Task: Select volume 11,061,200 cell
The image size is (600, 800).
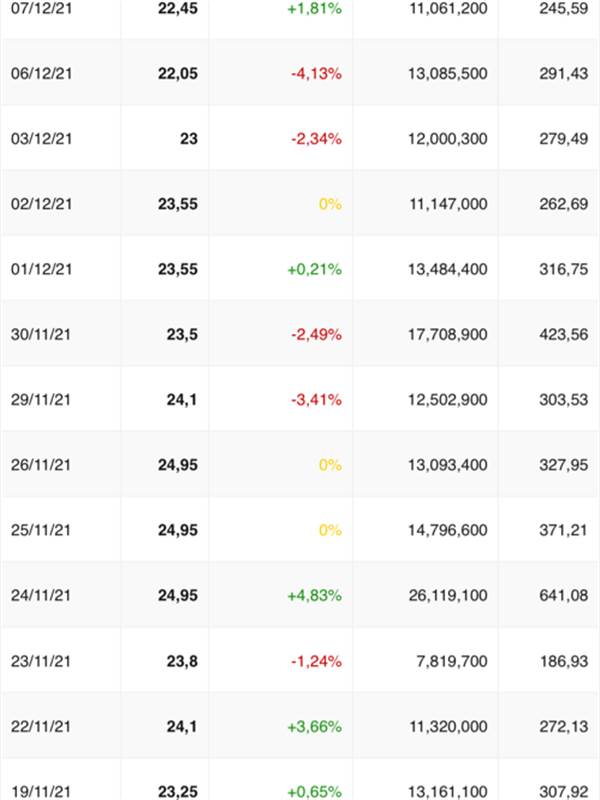Action: pyautogui.click(x=447, y=9)
